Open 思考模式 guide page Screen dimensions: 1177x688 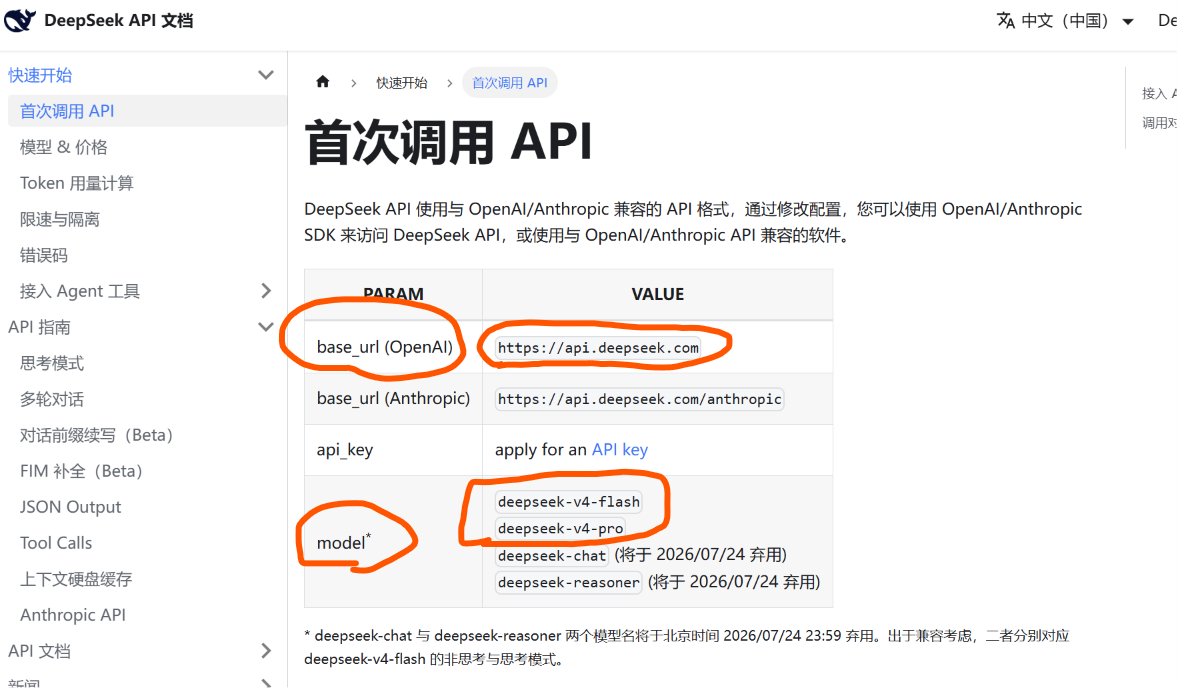click(x=52, y=363)
